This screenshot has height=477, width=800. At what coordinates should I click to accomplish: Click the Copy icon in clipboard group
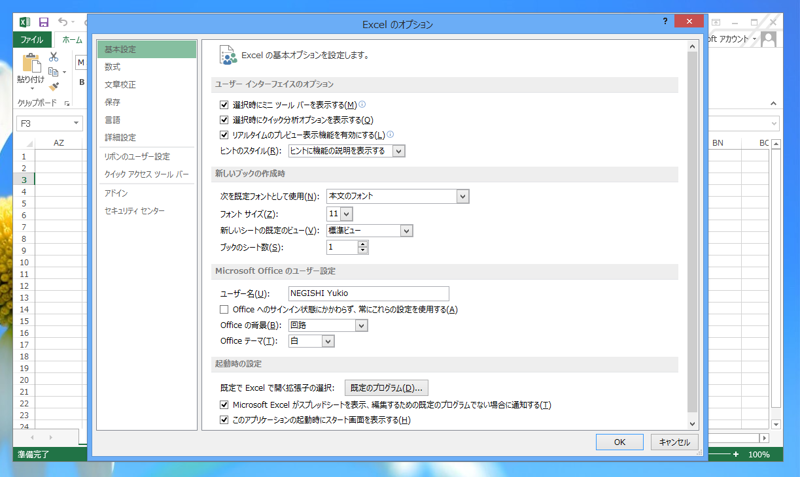(53, 72)
